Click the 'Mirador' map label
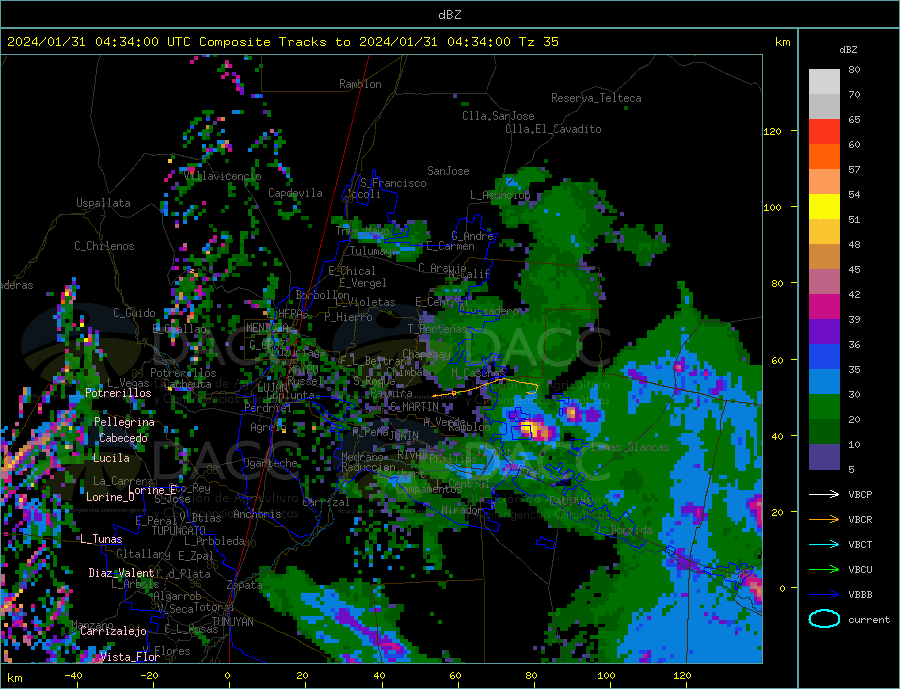Screen dimensions: 900x689 [x=462, y=510]
